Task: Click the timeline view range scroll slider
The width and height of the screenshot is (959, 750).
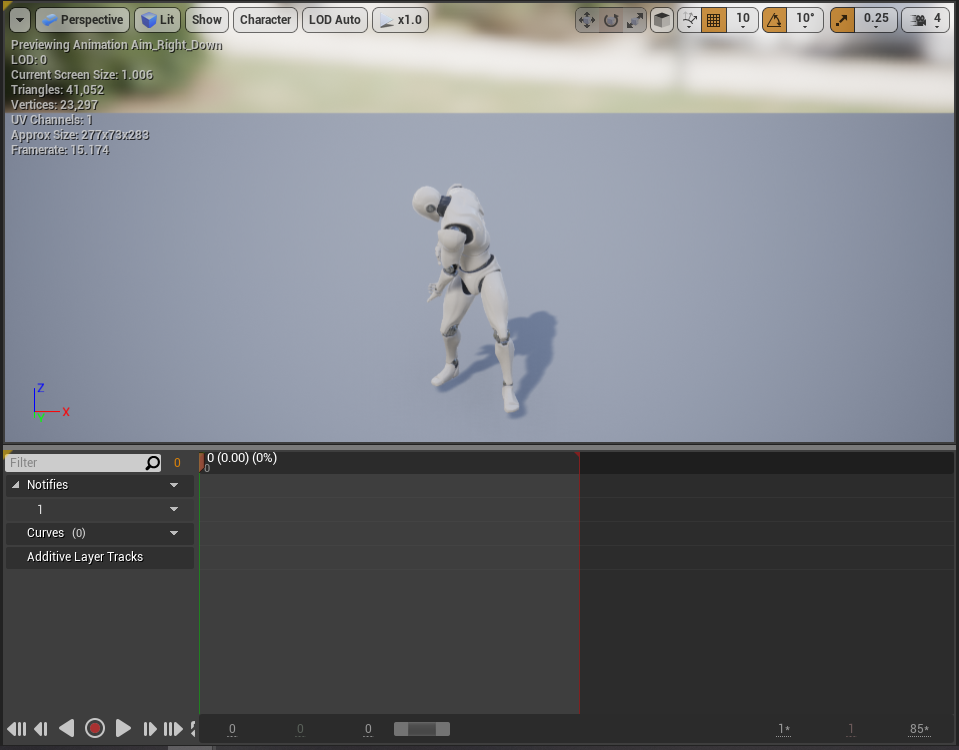Action: point(422,729)
